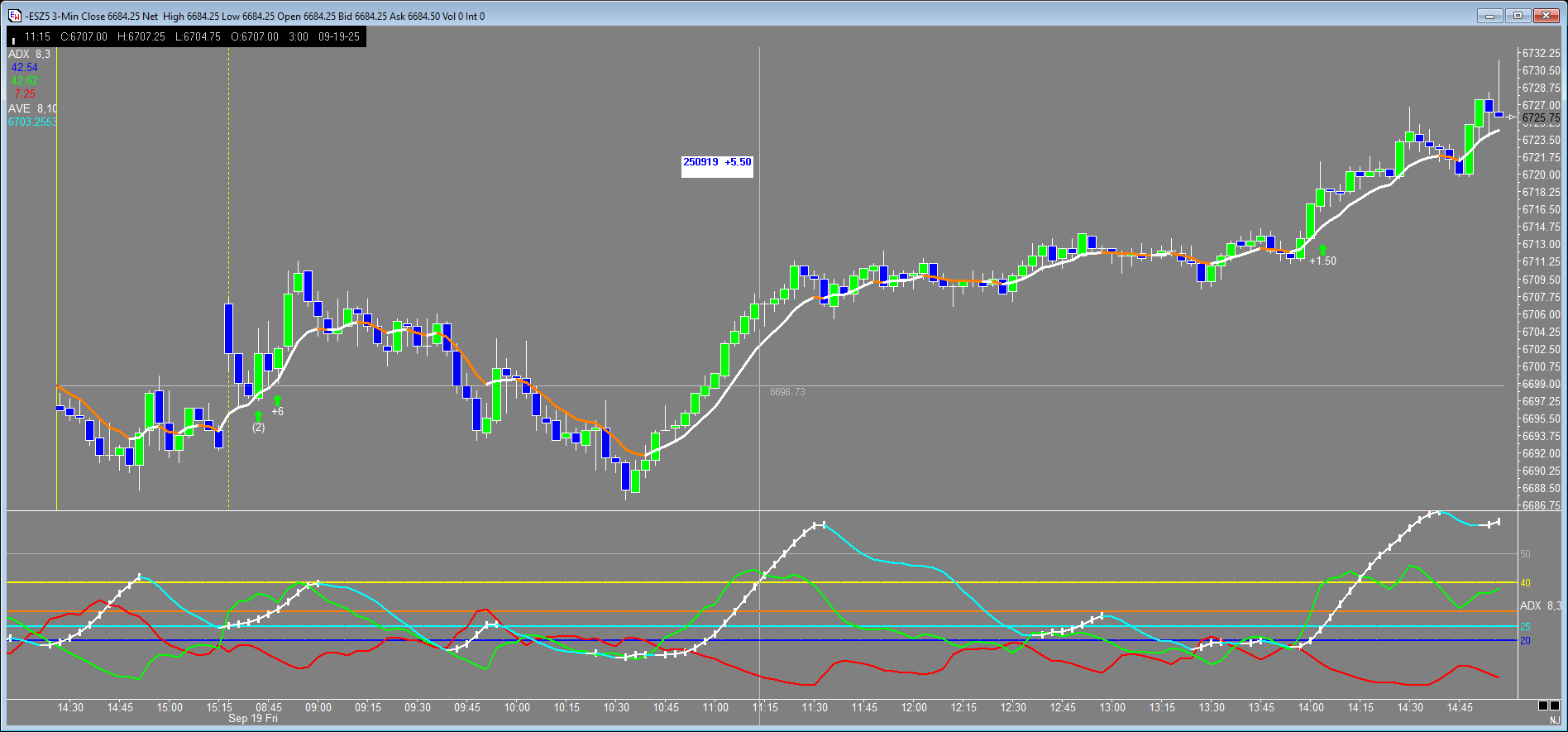Viewport: 1568px width, 732px height.
Task: Click the right black square at bottom right
Action: tap(1555, 706)
